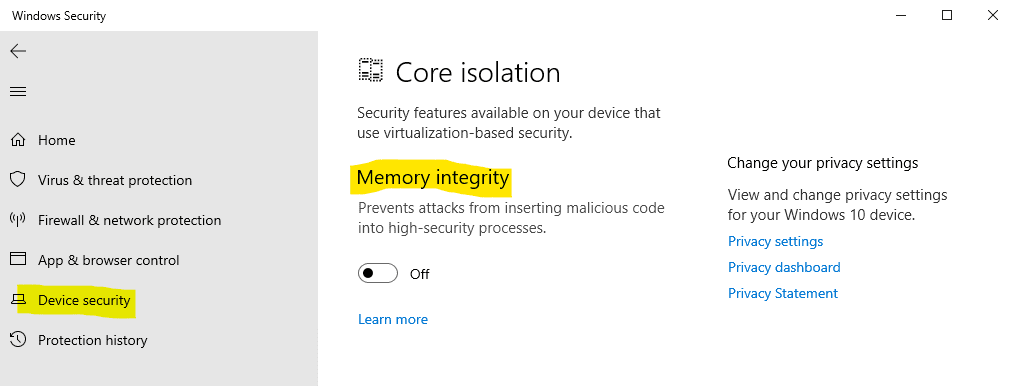The height and width of the screenshot is (386, 1015).
Task: Click the Protection history clock icon
Action: point(18,339)
